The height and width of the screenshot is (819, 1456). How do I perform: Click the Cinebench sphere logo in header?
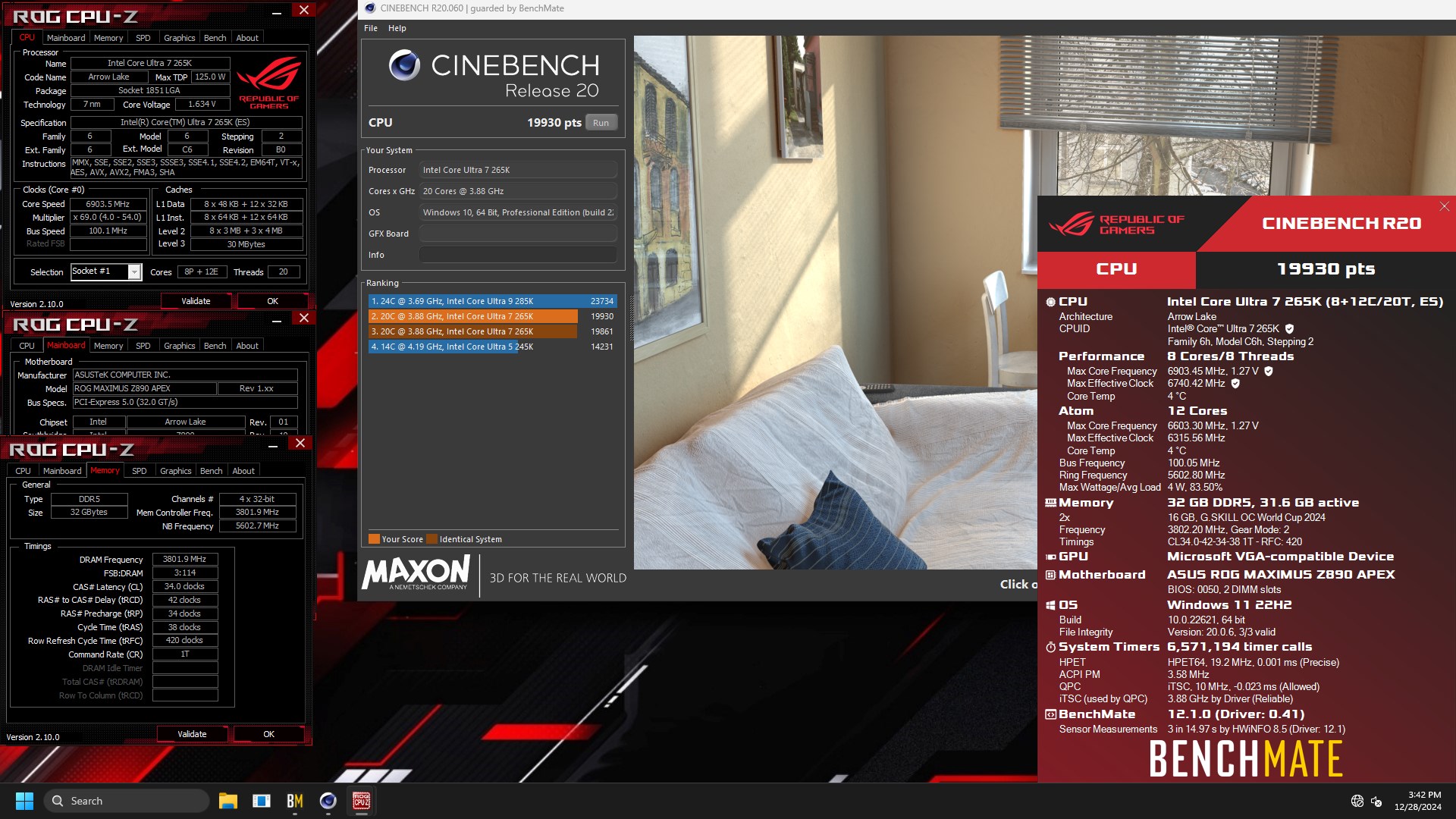(404, 65)
